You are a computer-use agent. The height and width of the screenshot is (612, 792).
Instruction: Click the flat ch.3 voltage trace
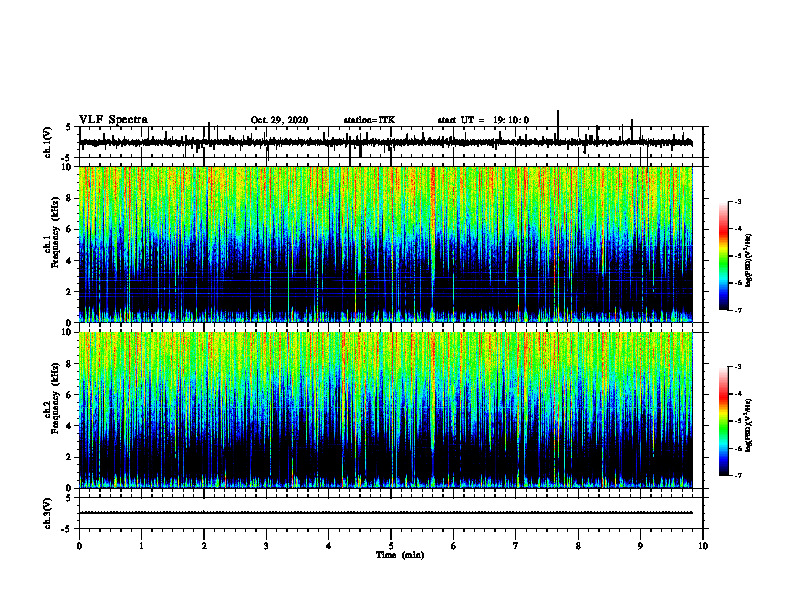click(385, 513)
